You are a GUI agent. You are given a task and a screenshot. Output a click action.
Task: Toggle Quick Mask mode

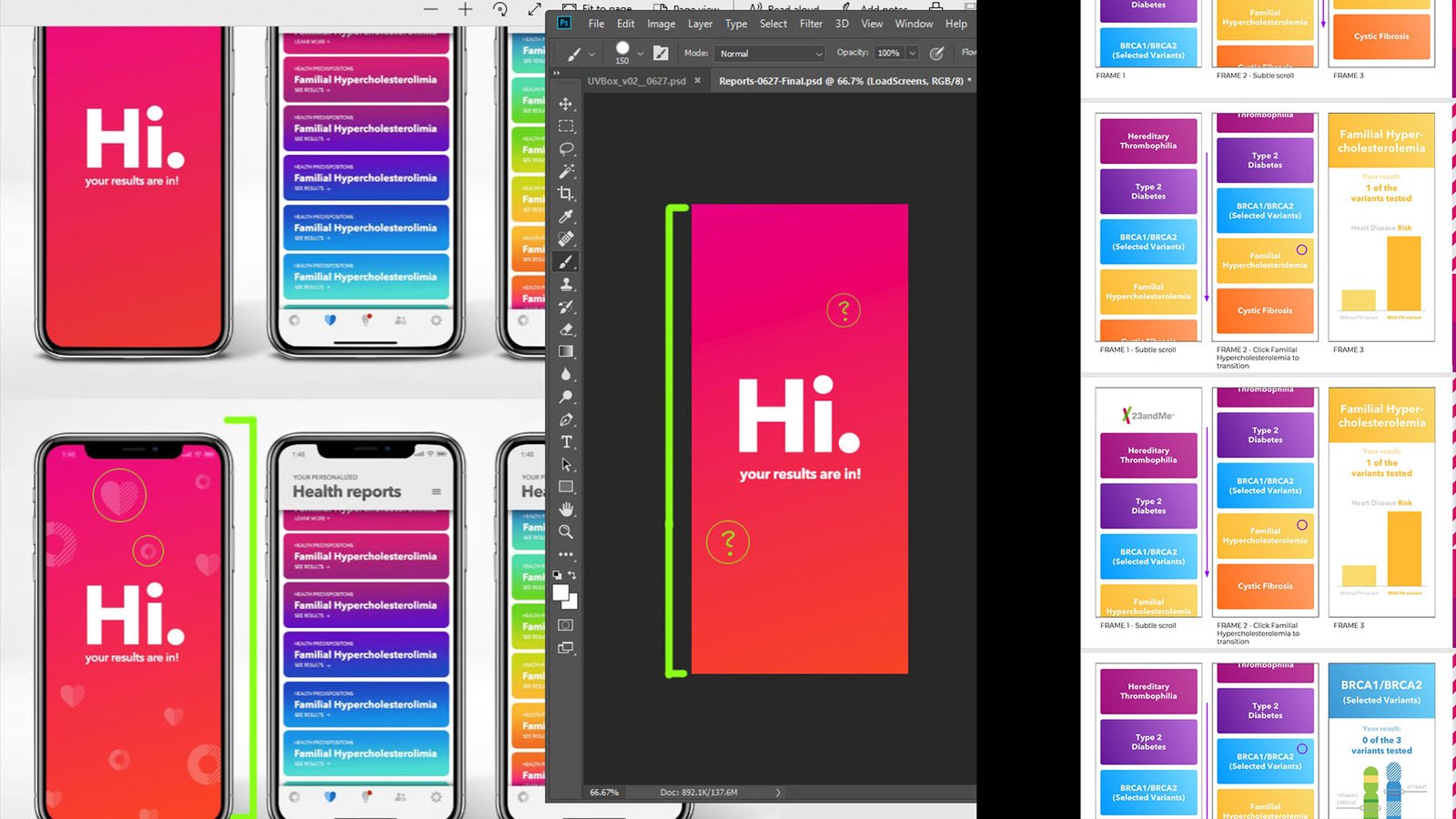tap(566, 625)
